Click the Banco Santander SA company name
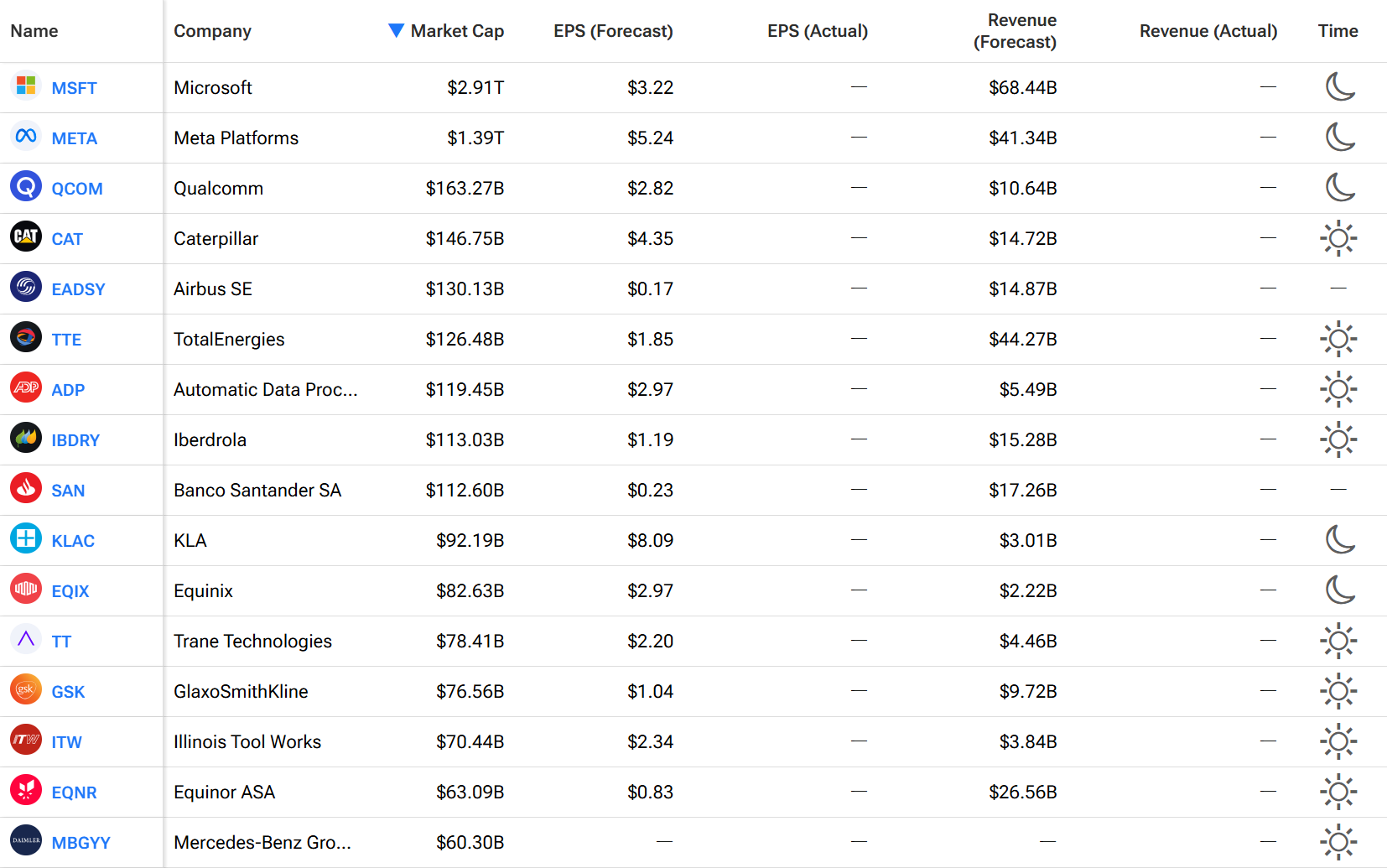The height and width of the screenshot is (868, 1387). (x=257, y=490)
